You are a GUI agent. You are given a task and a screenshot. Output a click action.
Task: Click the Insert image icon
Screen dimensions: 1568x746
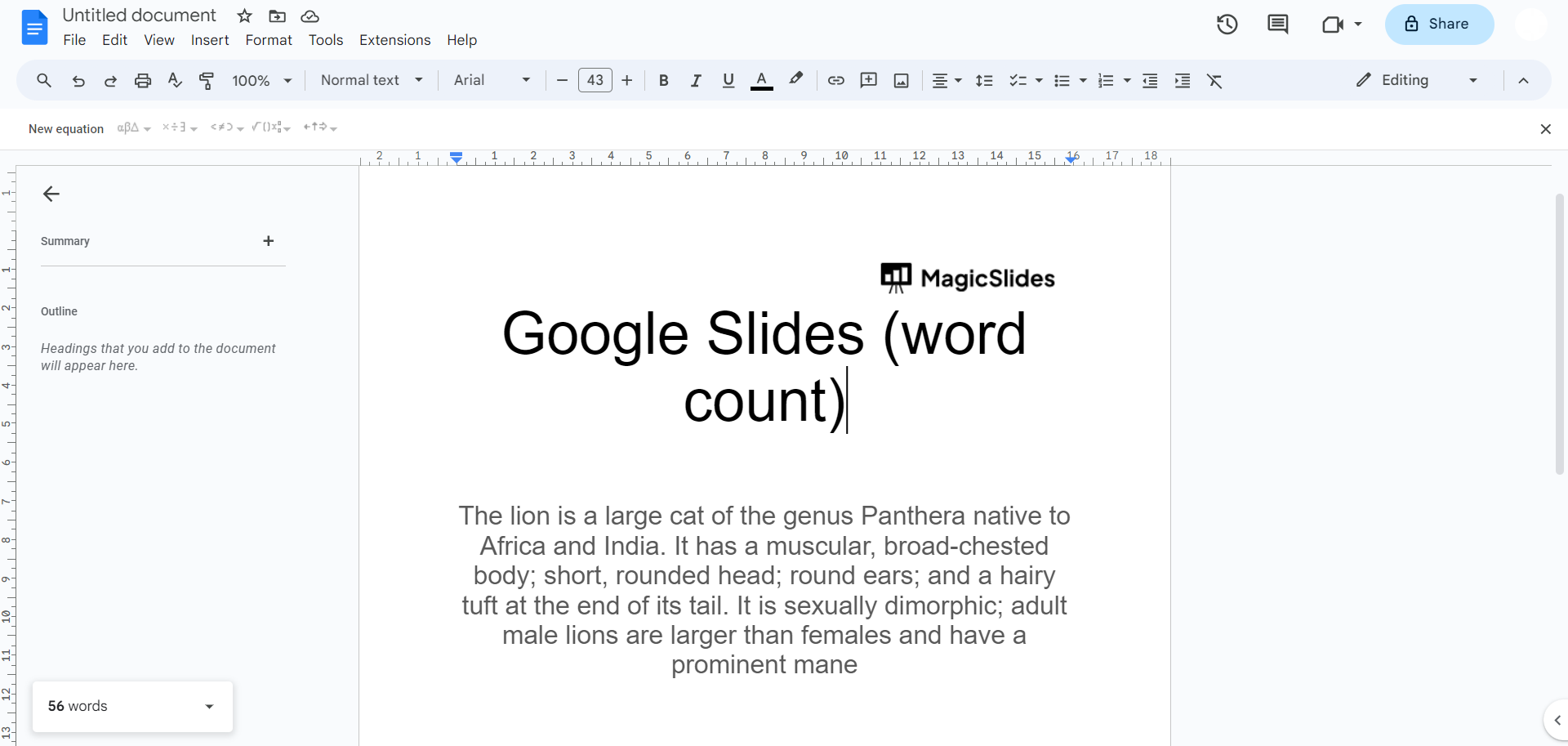[901, 80]
